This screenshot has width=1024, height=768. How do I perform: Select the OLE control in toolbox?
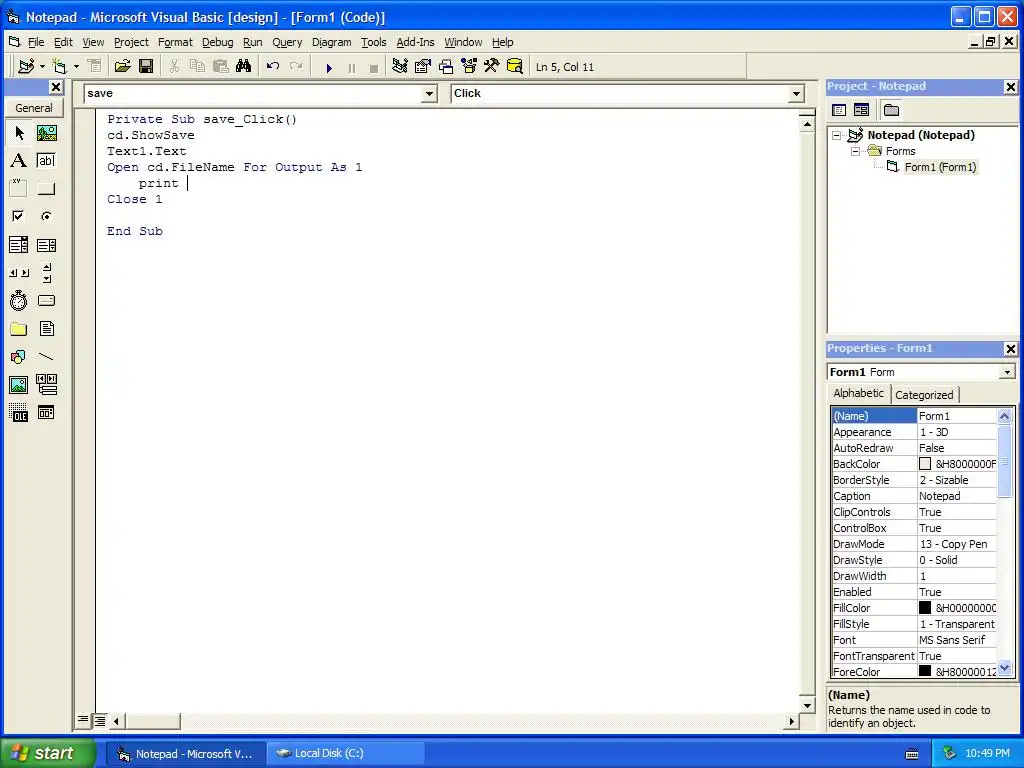19,413
